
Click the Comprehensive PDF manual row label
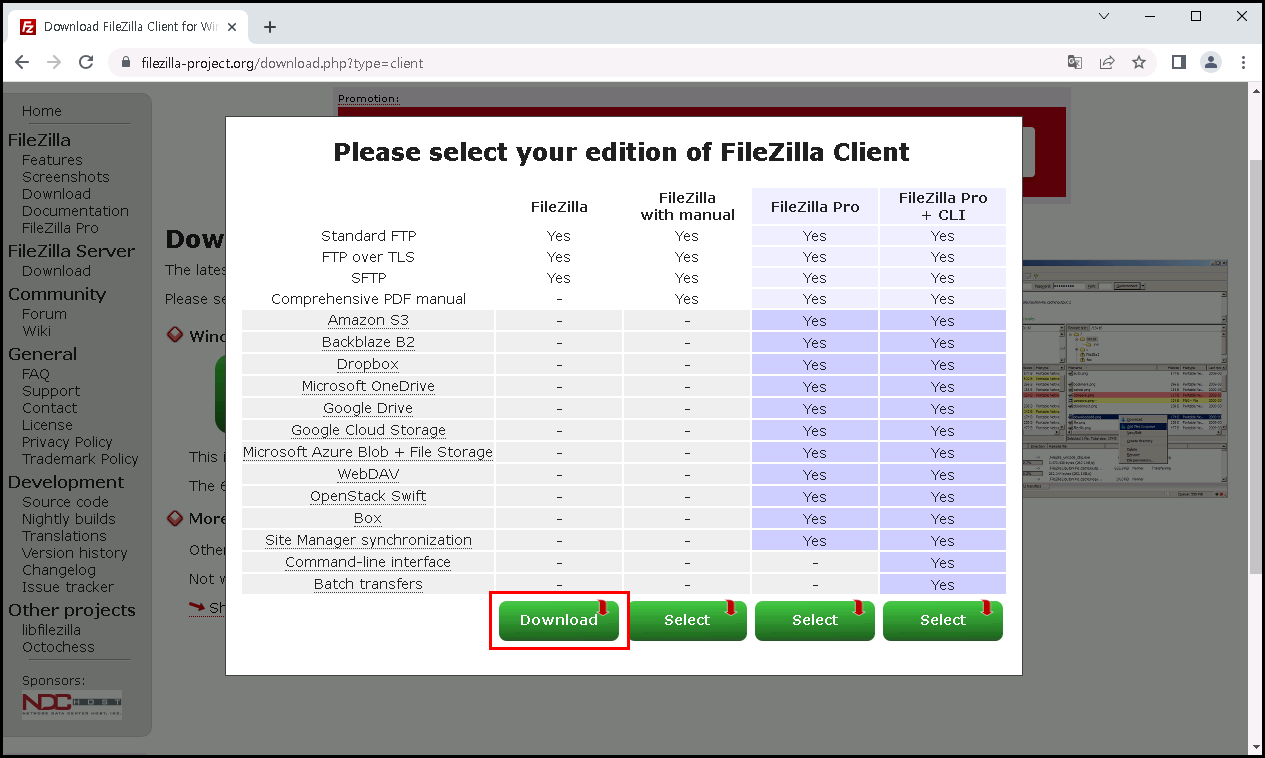(368, 299)
